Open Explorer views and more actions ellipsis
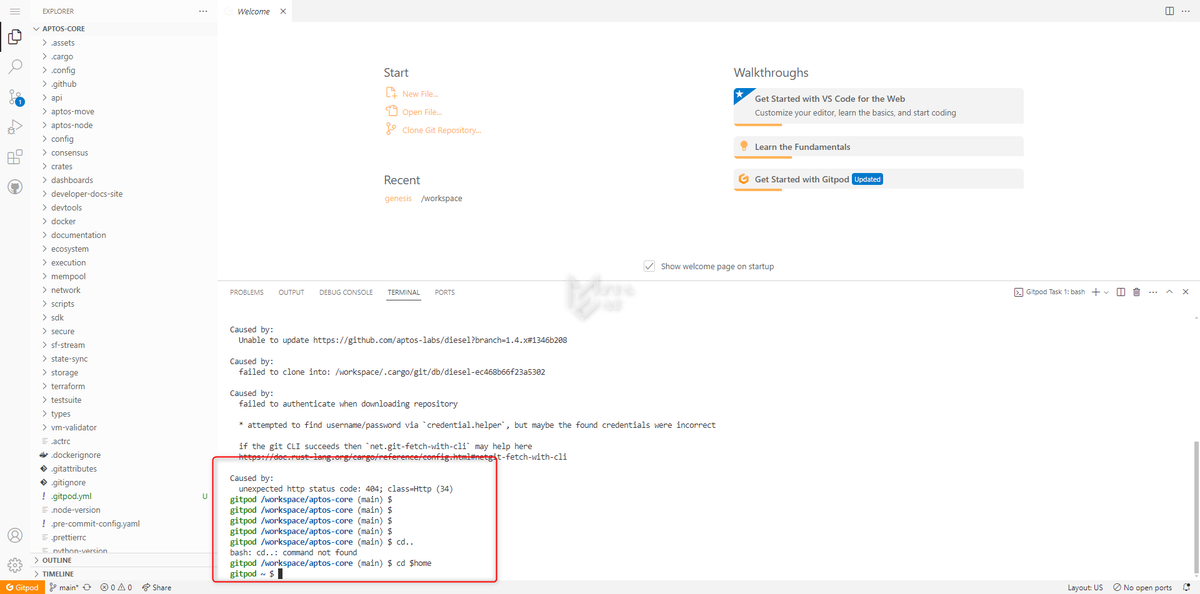 click(203, 11)
